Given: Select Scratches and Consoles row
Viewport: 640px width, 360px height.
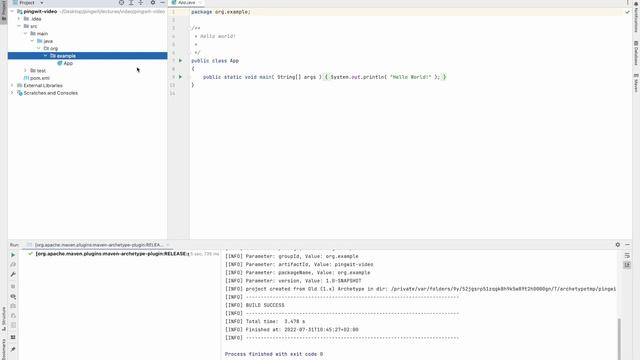Looking at the screenshot, I should point(47,93).
